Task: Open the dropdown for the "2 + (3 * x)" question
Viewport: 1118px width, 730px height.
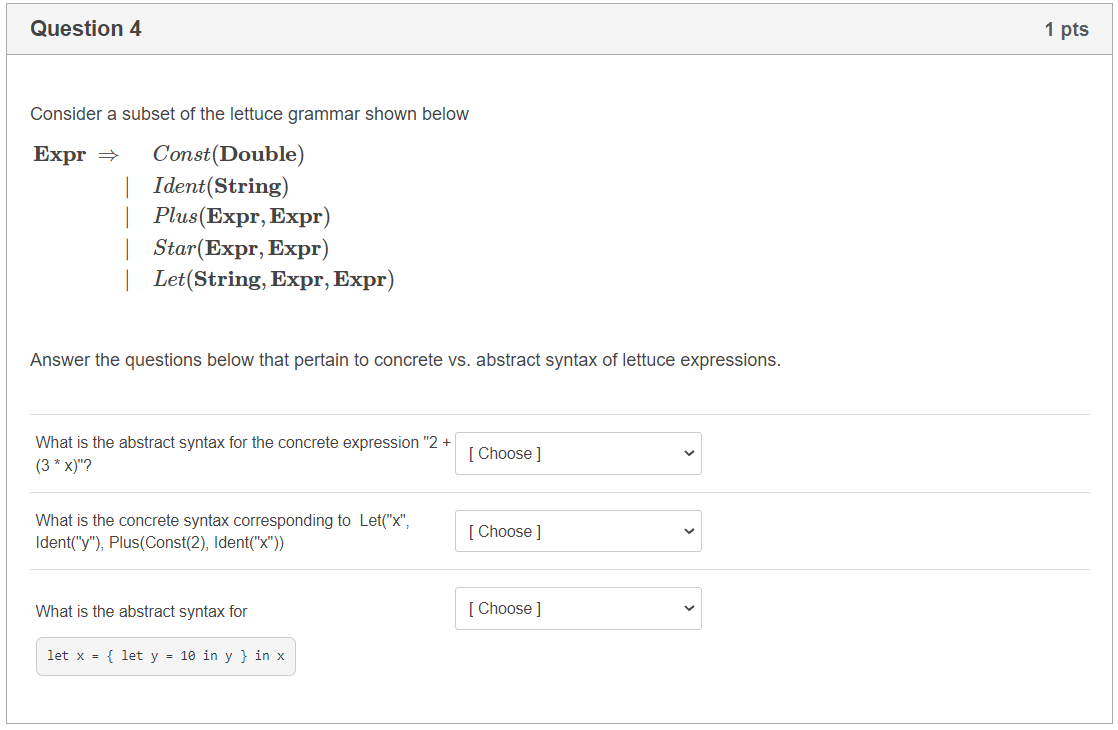Action: tap(577, 454)
